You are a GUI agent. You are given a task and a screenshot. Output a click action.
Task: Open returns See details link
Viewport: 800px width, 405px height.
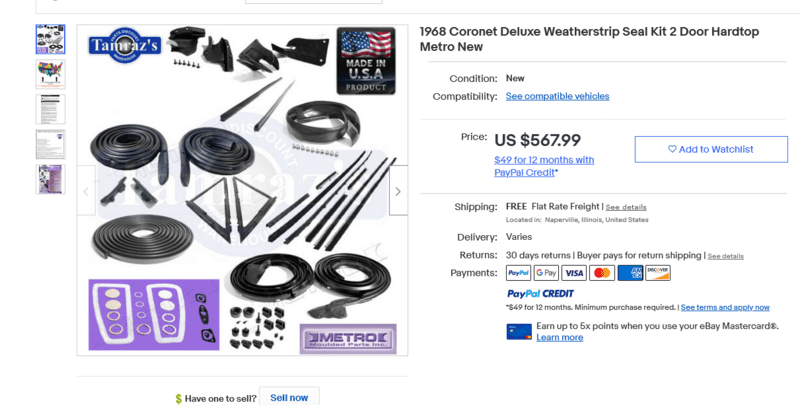pos(725,256)
